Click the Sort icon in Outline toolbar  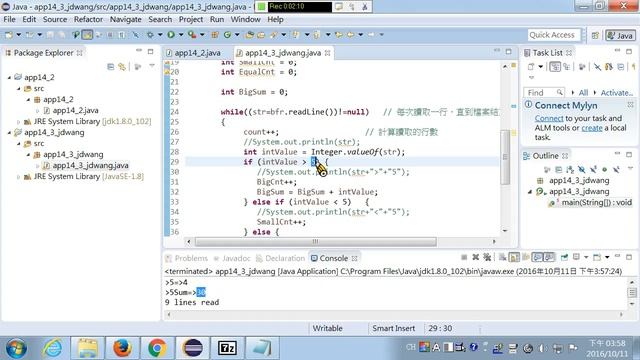tap(570, 169)
